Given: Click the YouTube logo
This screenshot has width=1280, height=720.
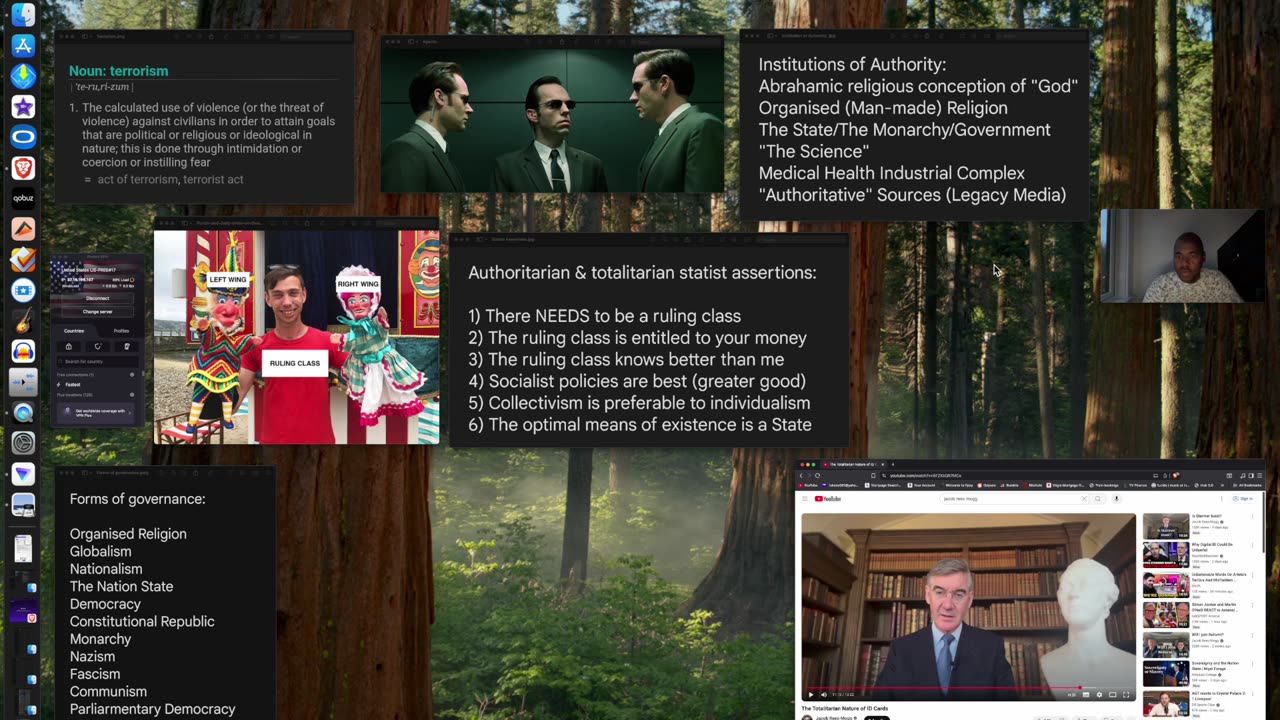Looking at the screenshot, I should (x=828, y=498).
